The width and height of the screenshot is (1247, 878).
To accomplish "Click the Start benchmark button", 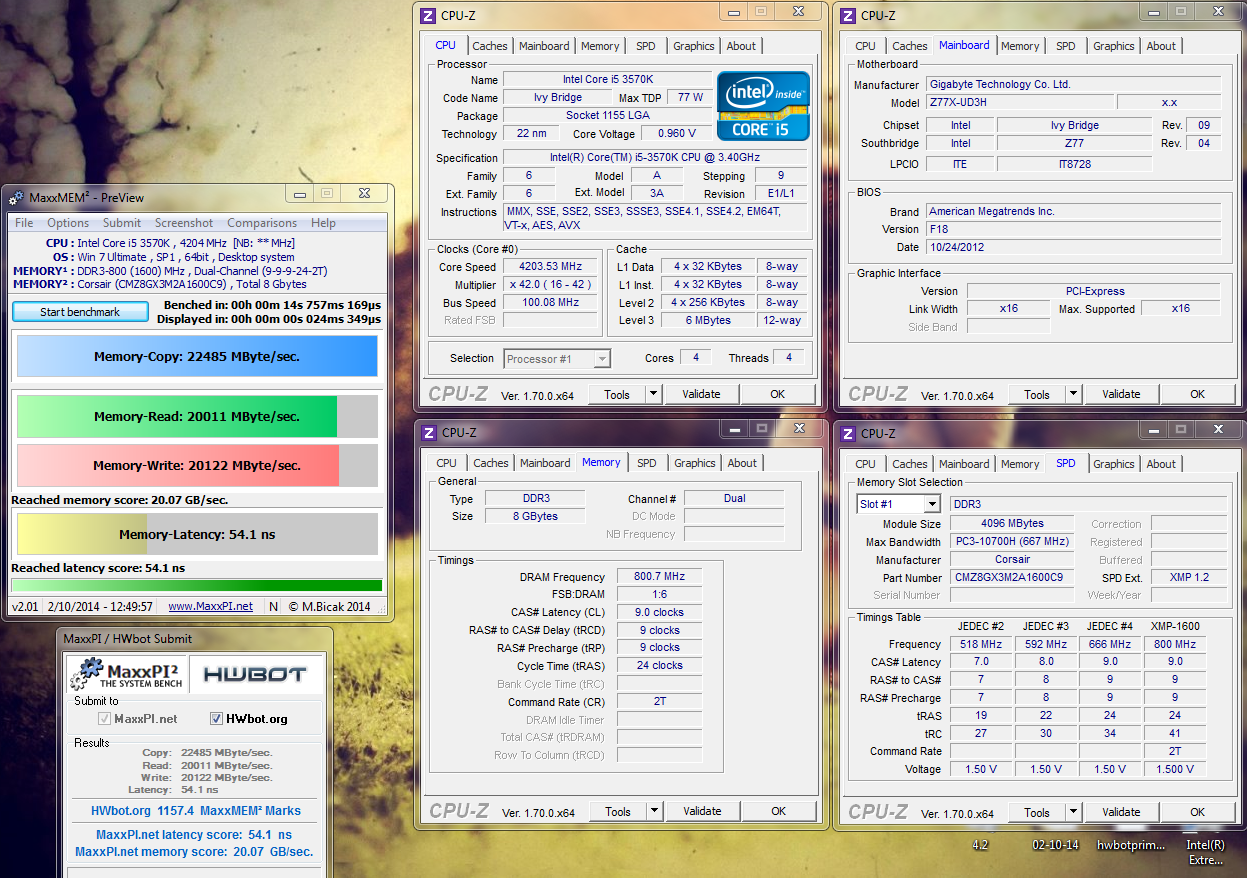I will (x=80, y=312).
